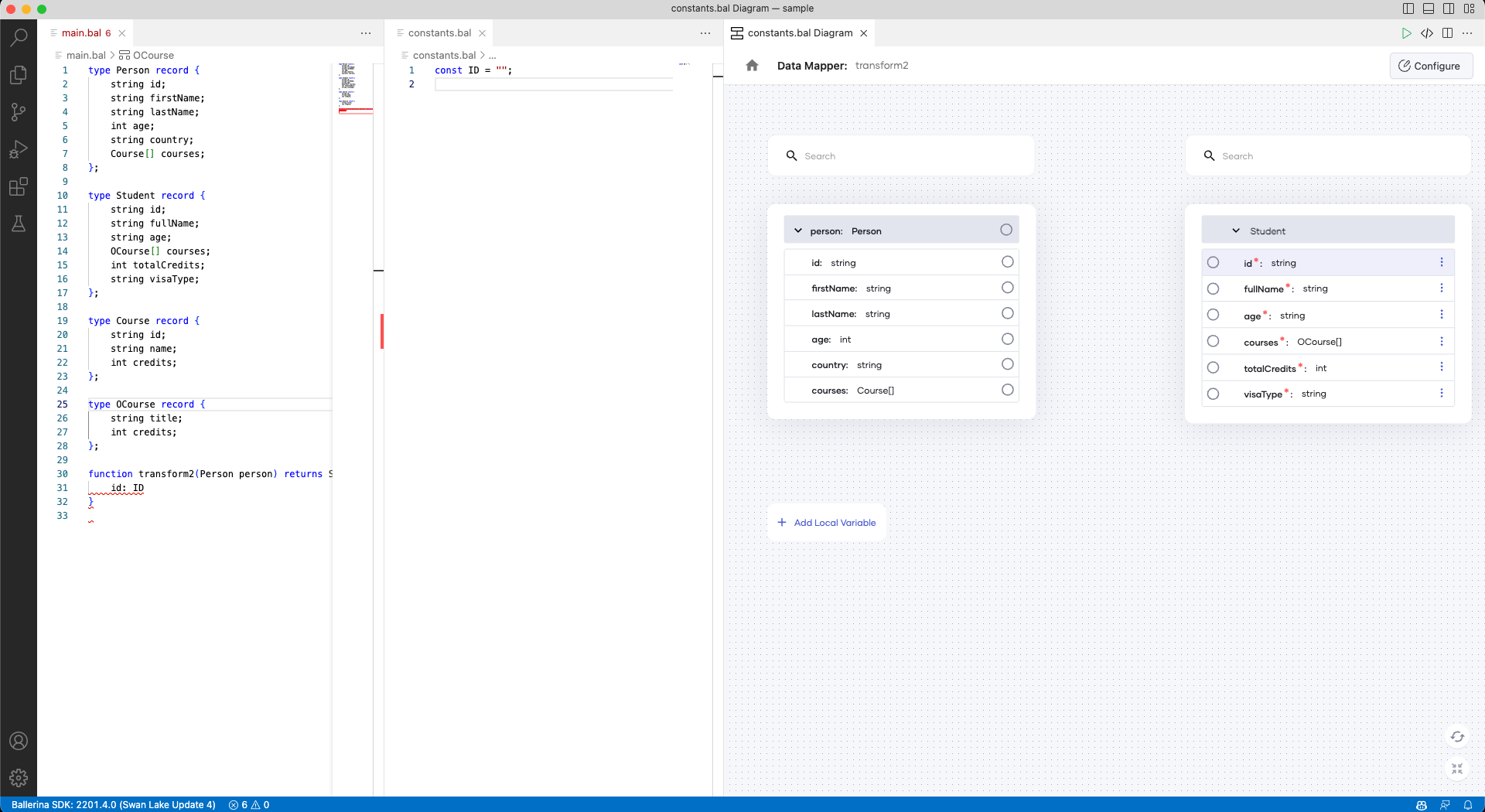The width and height of the screenshot is (1485, 812).
Task: Switch to the constants.bal tab
Action: [x=440, y=32]
